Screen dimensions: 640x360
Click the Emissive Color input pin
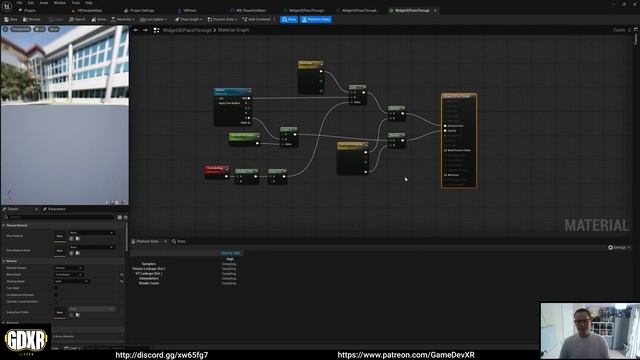[445, 126]
